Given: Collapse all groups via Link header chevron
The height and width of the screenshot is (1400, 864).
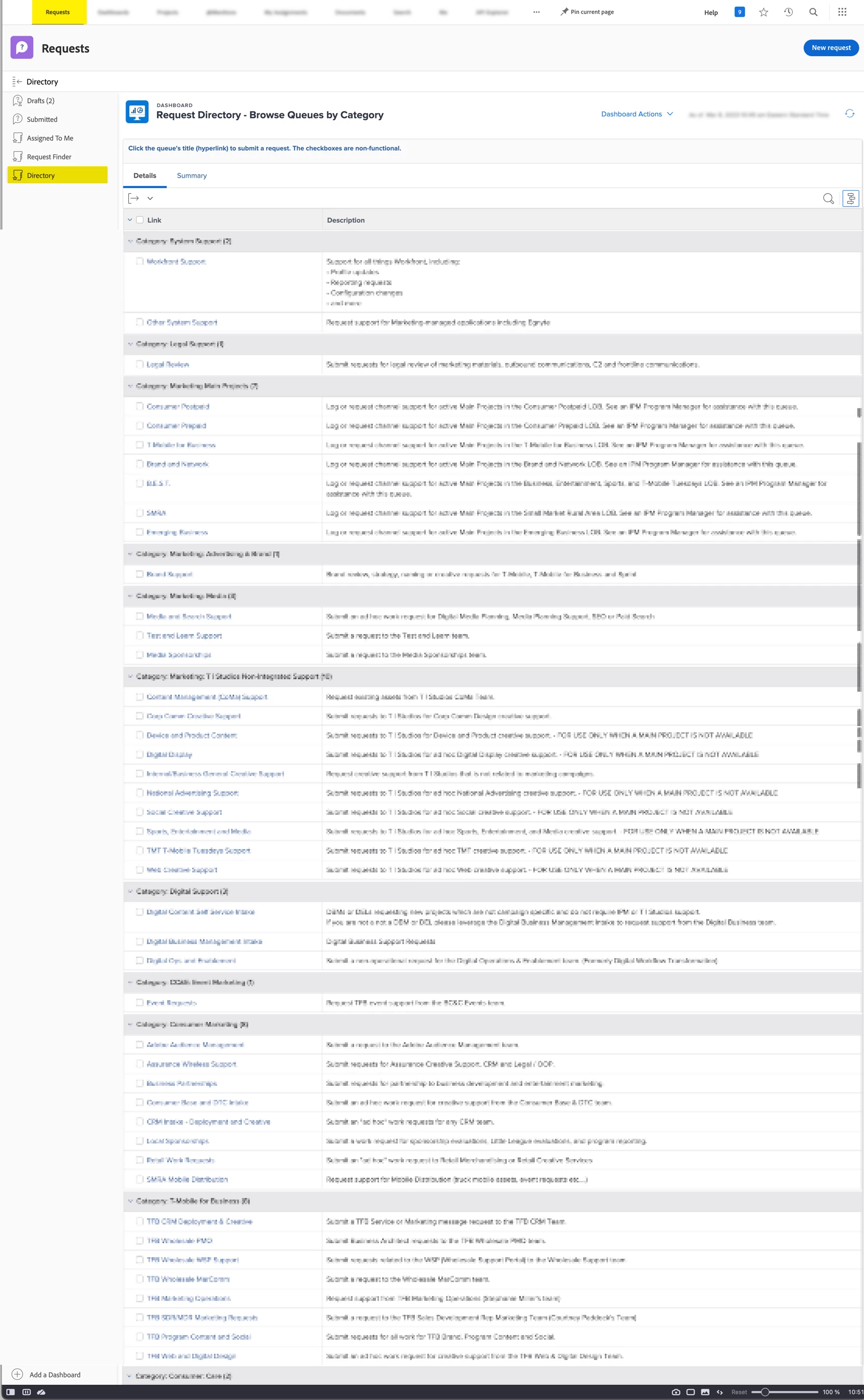Looking at the screenshot, I should (x=130, y=220).
